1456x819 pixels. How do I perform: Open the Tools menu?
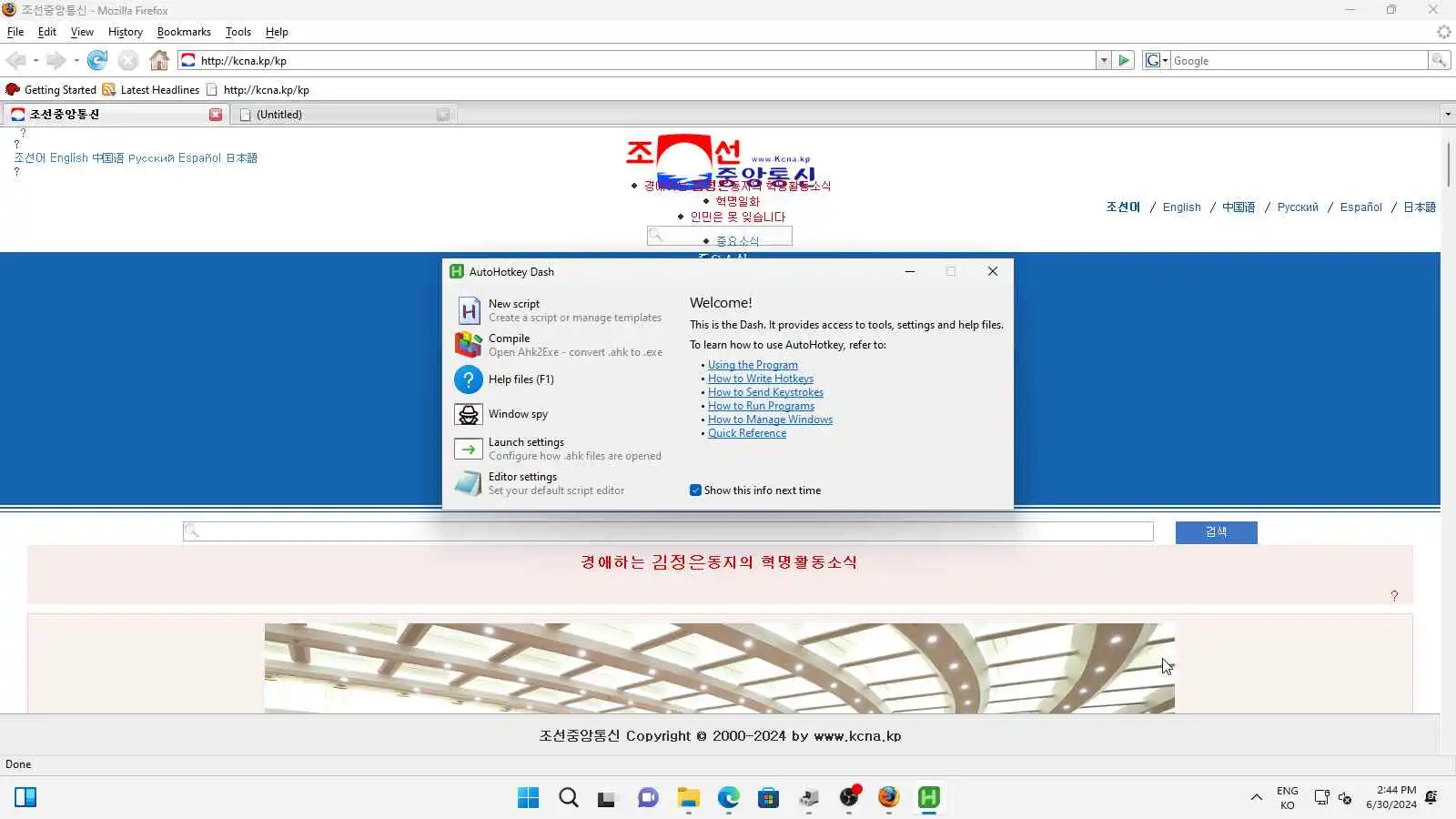point(238,32)
